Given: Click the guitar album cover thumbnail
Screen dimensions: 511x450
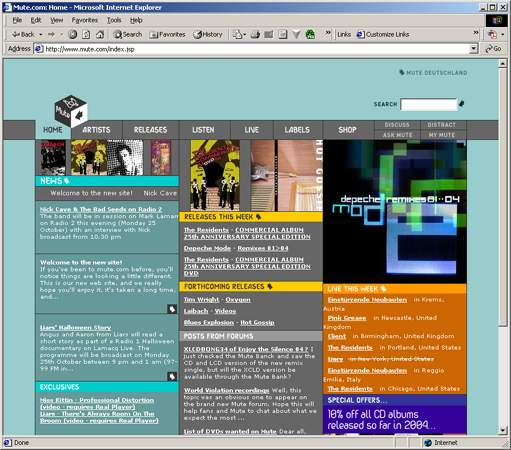Looking at the screenshot, I should click(x=286, y=175).
